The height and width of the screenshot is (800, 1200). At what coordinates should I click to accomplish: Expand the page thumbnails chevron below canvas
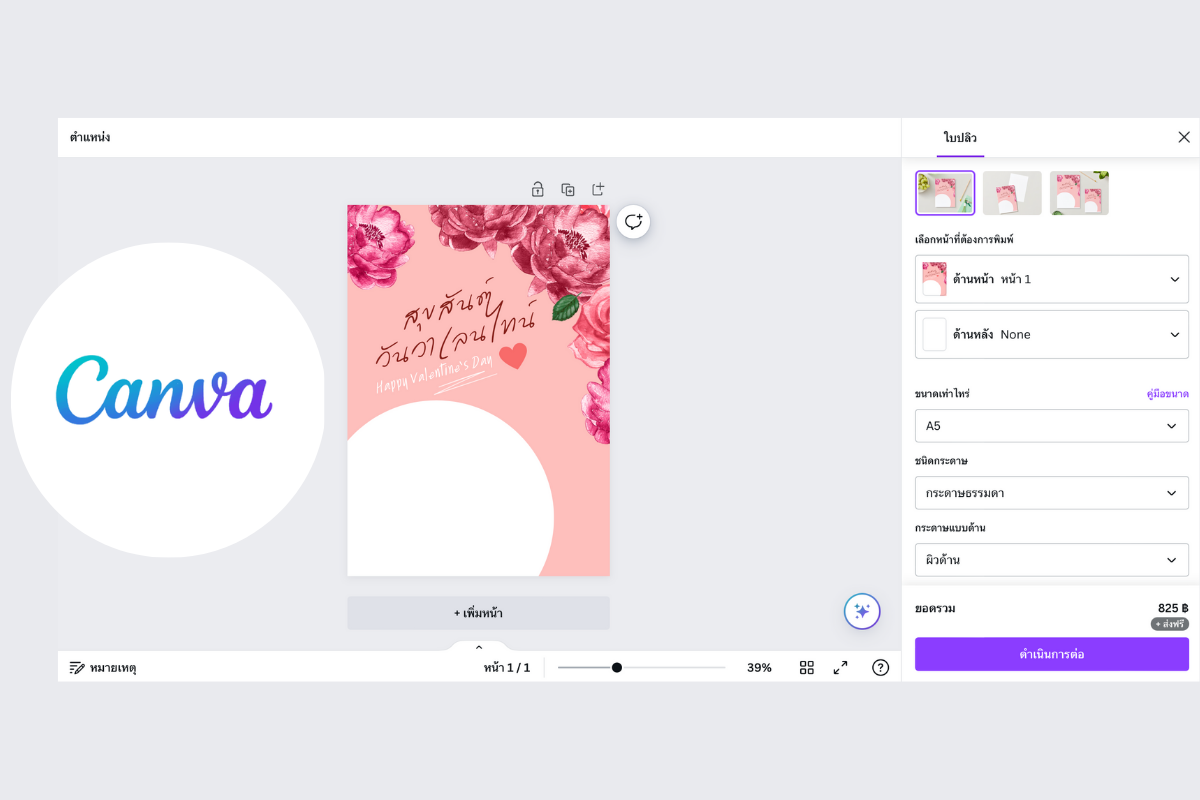click(x=479, y=647)
